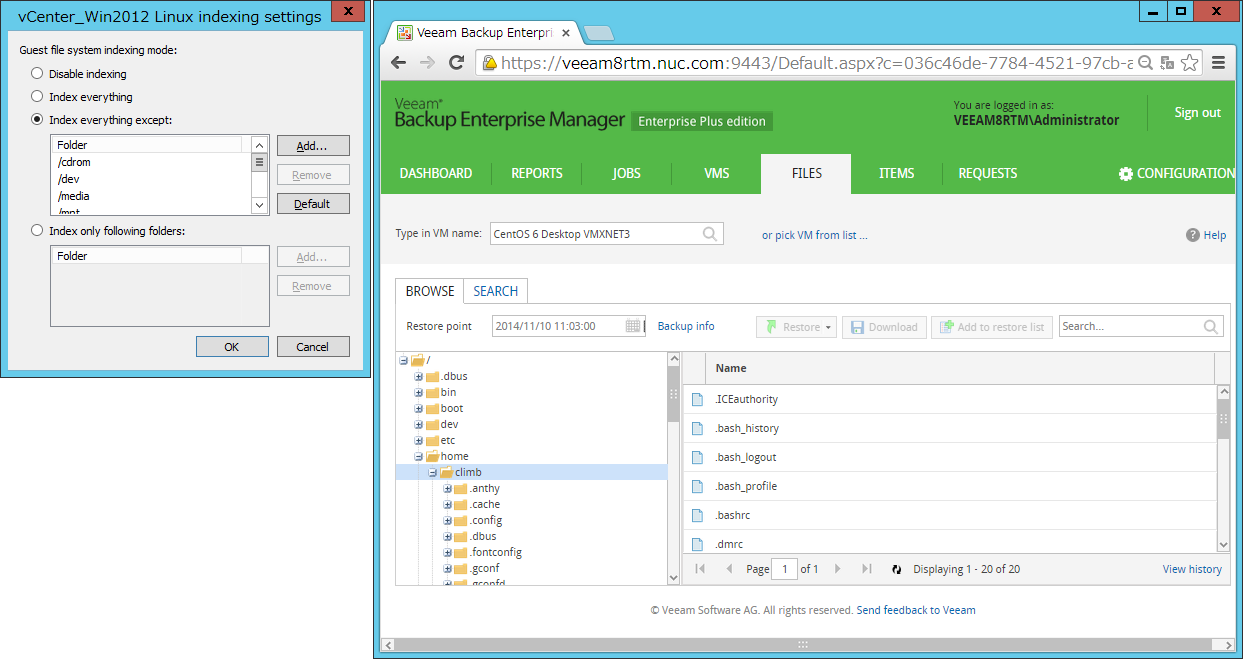Open the DASHBOARD tab

[436, 173]
